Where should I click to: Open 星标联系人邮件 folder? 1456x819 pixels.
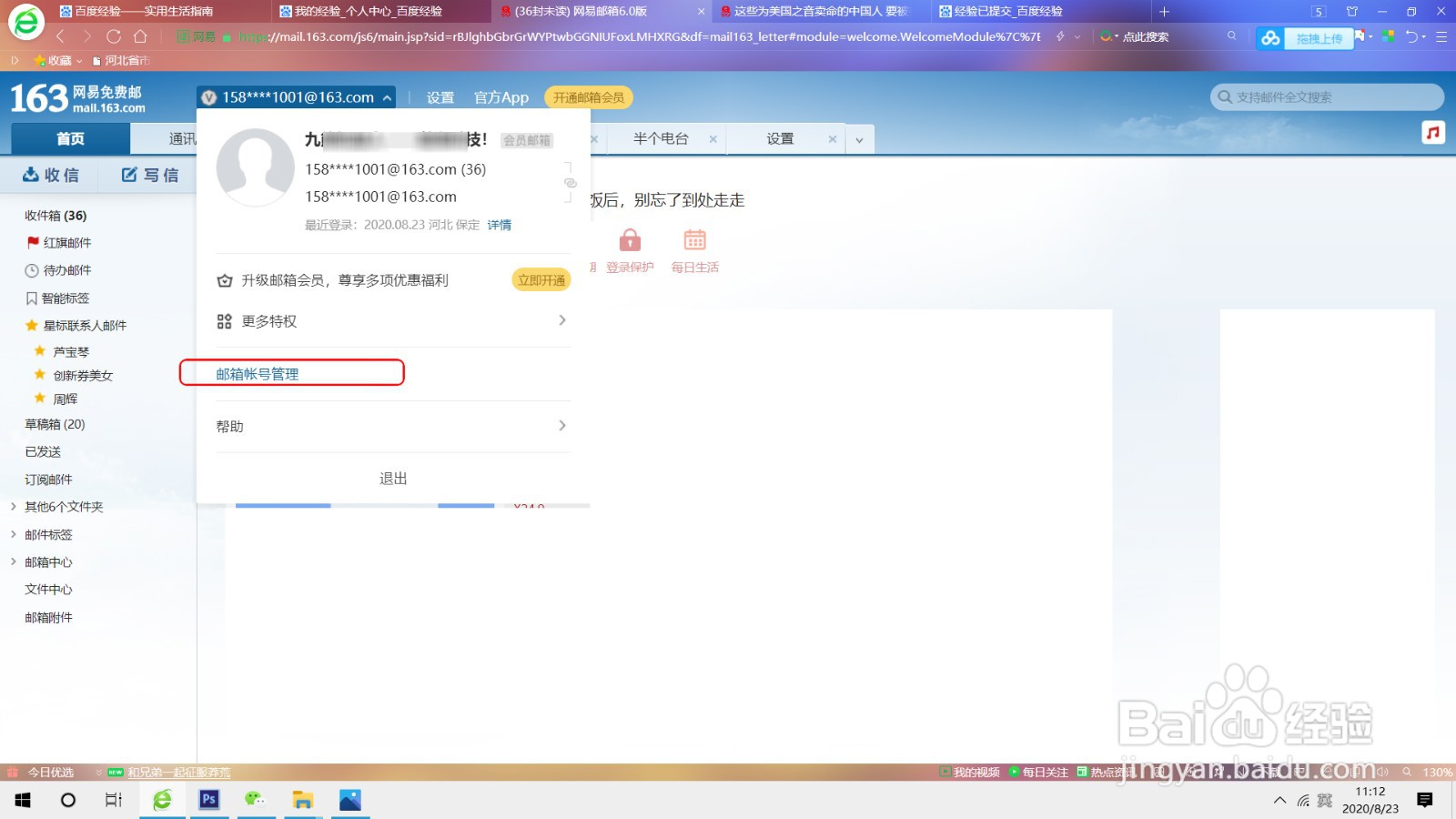[x=85, y=325]
